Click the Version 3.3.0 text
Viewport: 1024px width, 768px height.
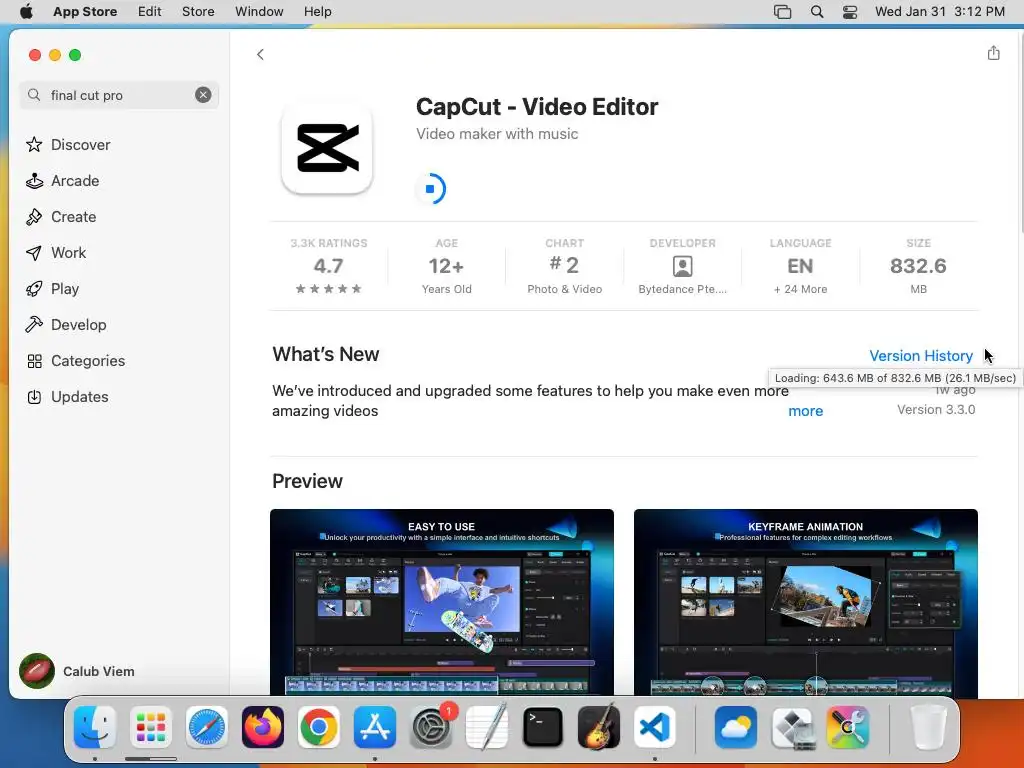[x=936, y=409]
